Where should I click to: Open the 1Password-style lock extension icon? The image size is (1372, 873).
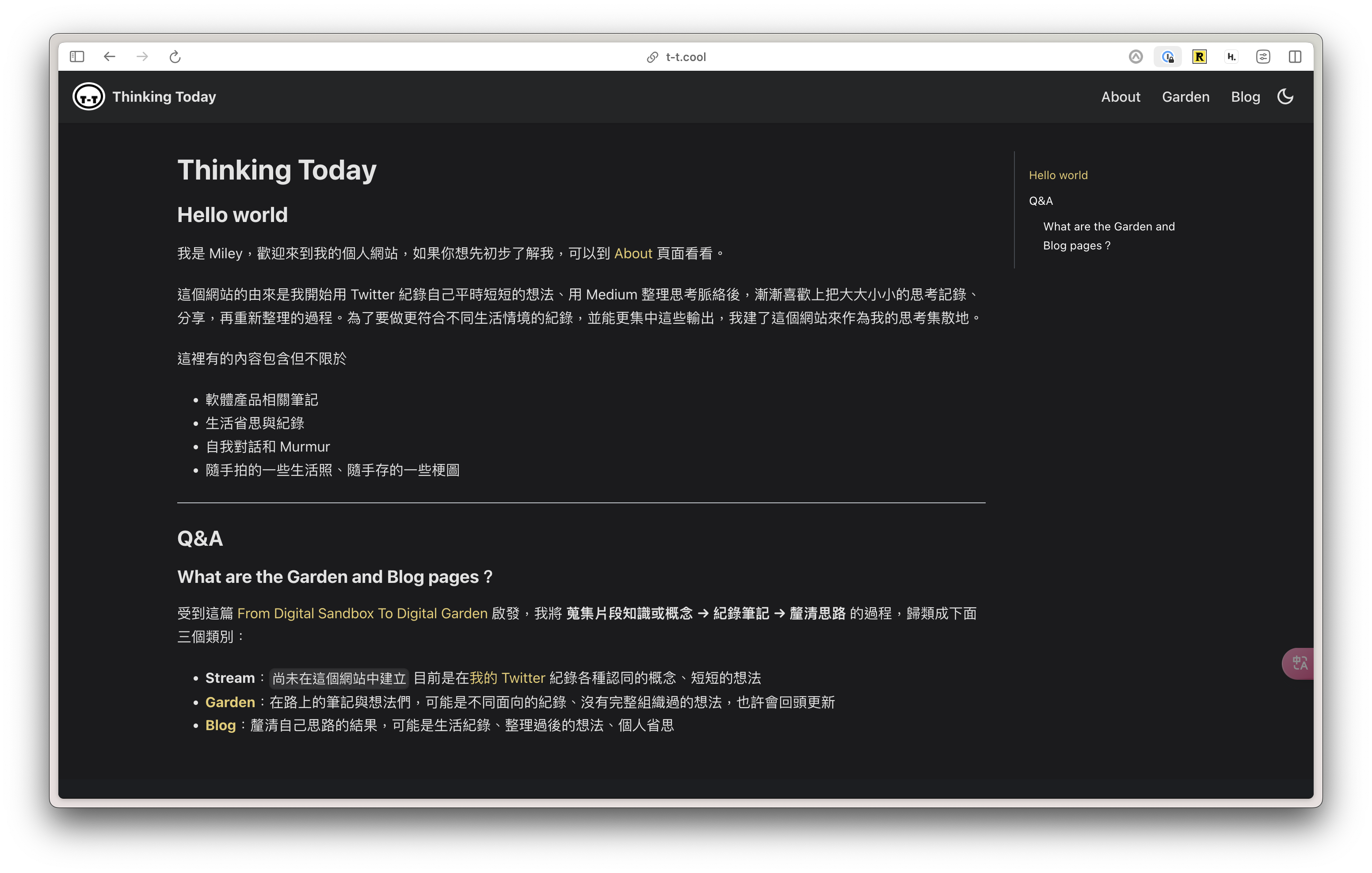pos(1167,57)
